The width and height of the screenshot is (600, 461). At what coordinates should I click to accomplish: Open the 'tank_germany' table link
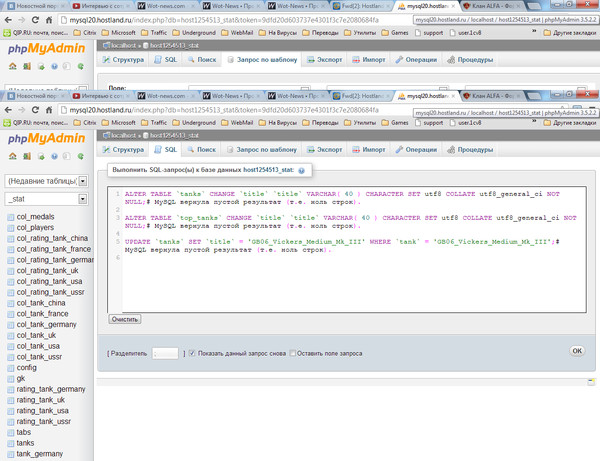click(x=40, y=454)
